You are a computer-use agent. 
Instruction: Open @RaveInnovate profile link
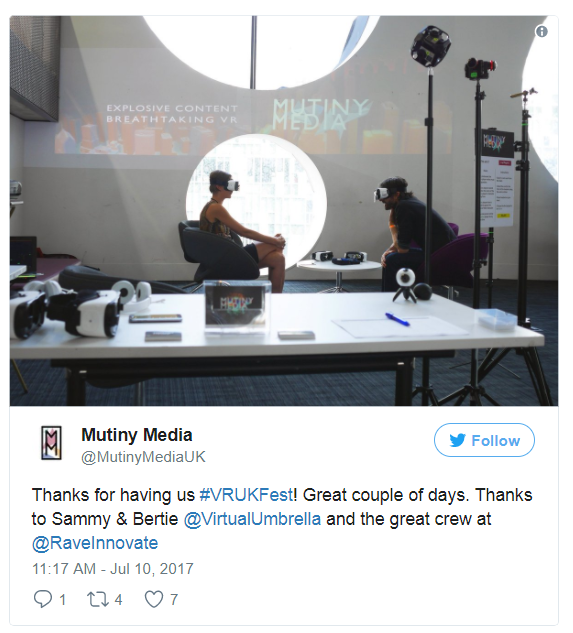(x=95, y=543)
